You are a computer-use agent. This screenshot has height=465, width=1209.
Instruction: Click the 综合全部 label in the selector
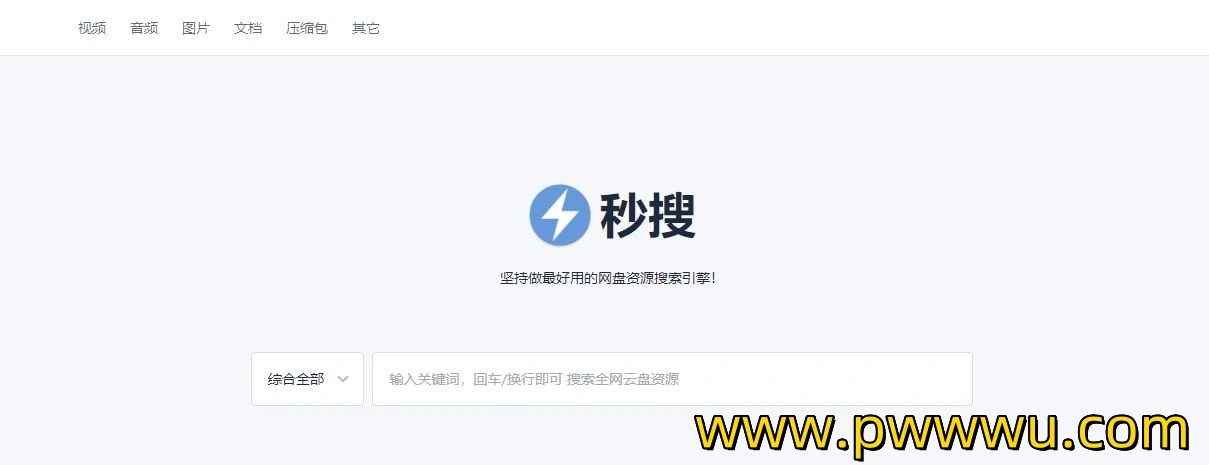[x=296, y=379]
